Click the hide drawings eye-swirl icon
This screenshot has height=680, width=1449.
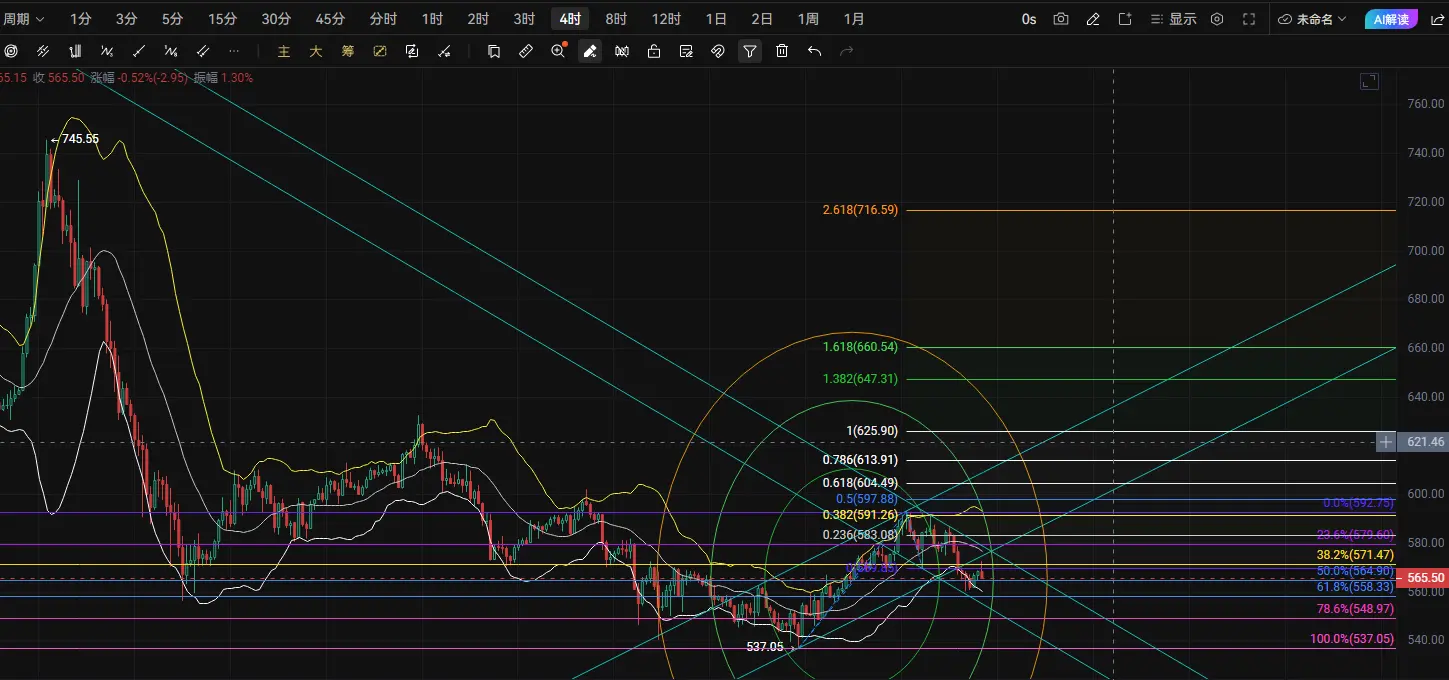(x=718, y=51)
